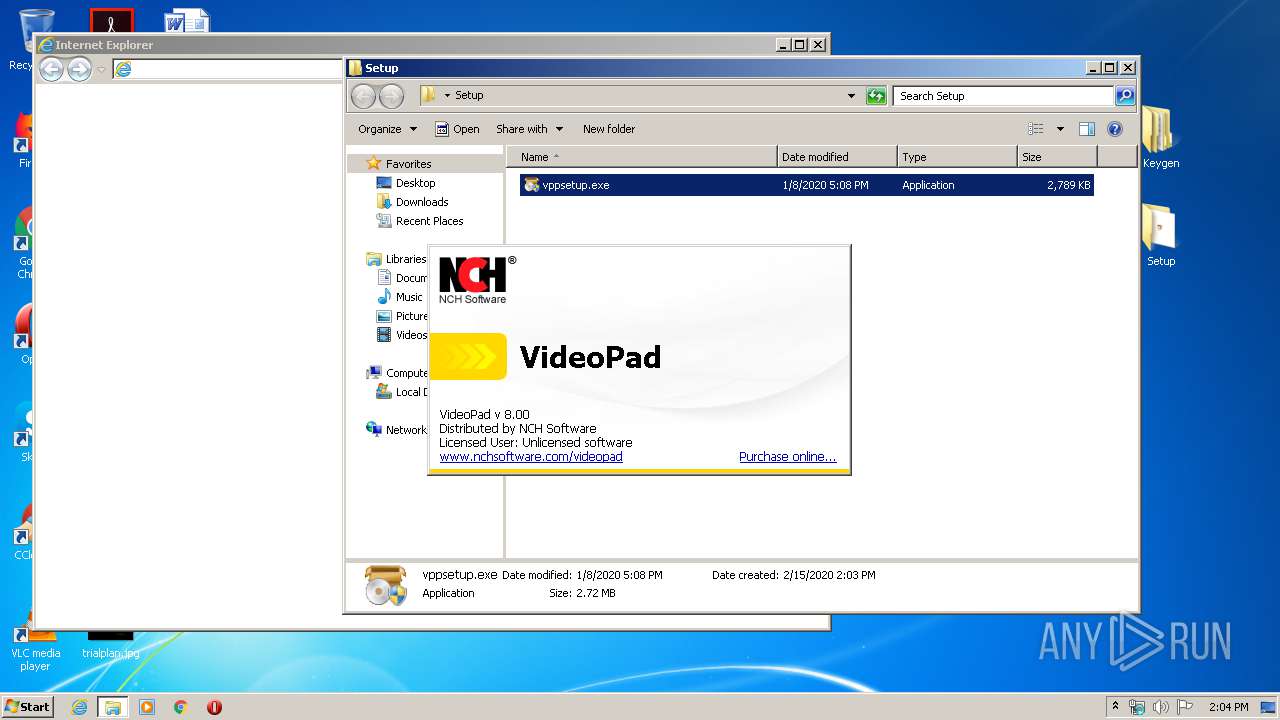Sort by the Name column header

(642, 157)
